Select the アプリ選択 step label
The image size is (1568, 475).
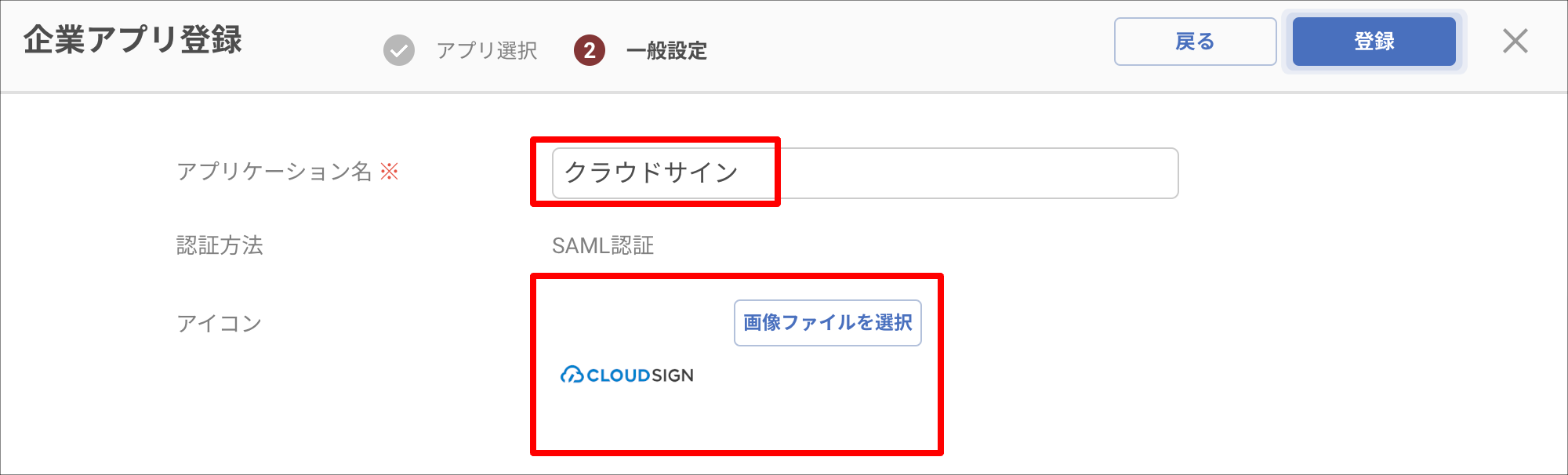tap(487, 51)
